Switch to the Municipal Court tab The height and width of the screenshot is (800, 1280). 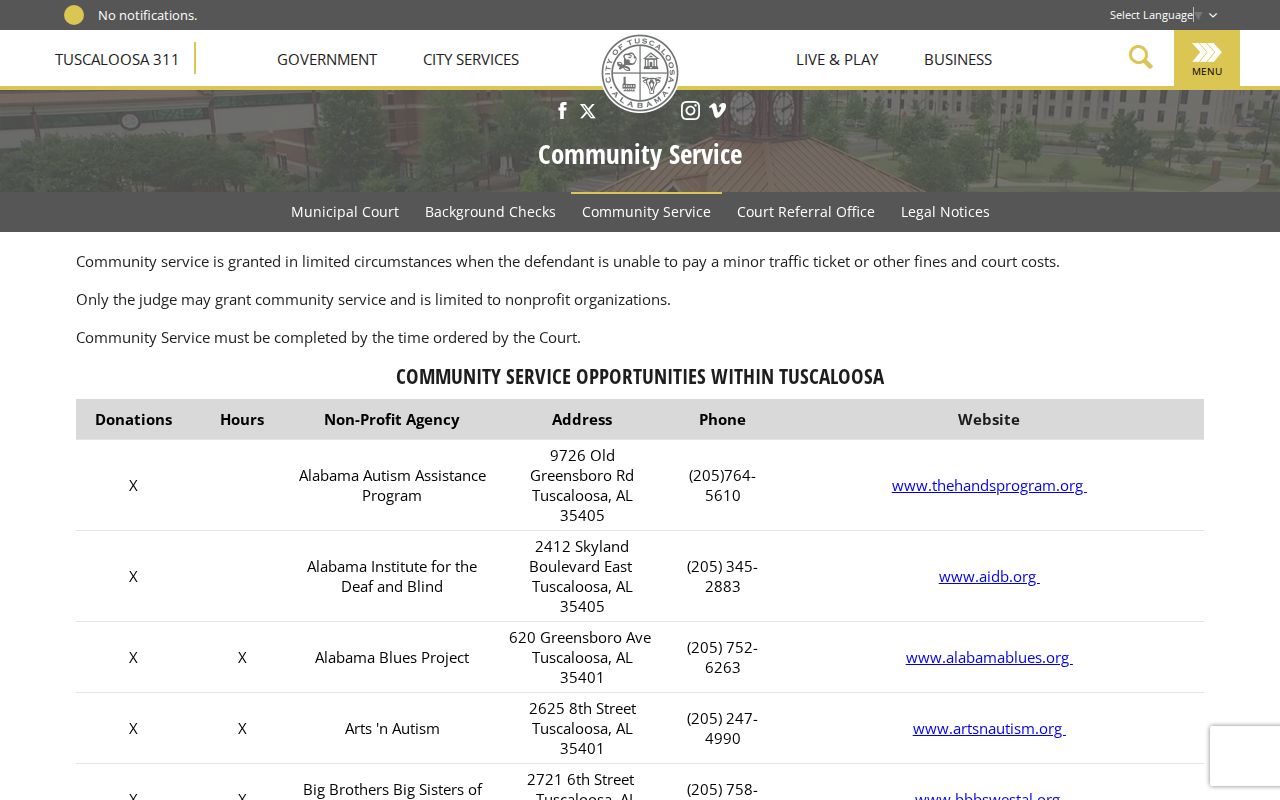[345, 212]
